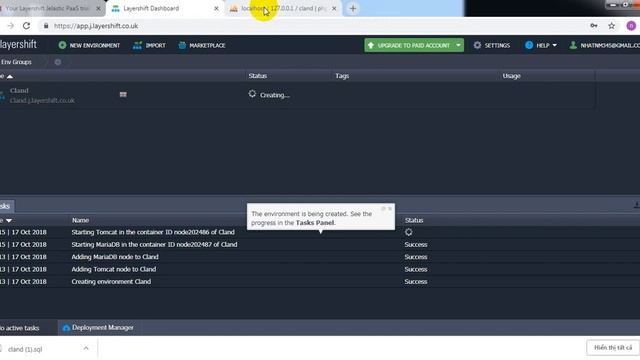Bookmark this page with the star icon

point(611,26)
